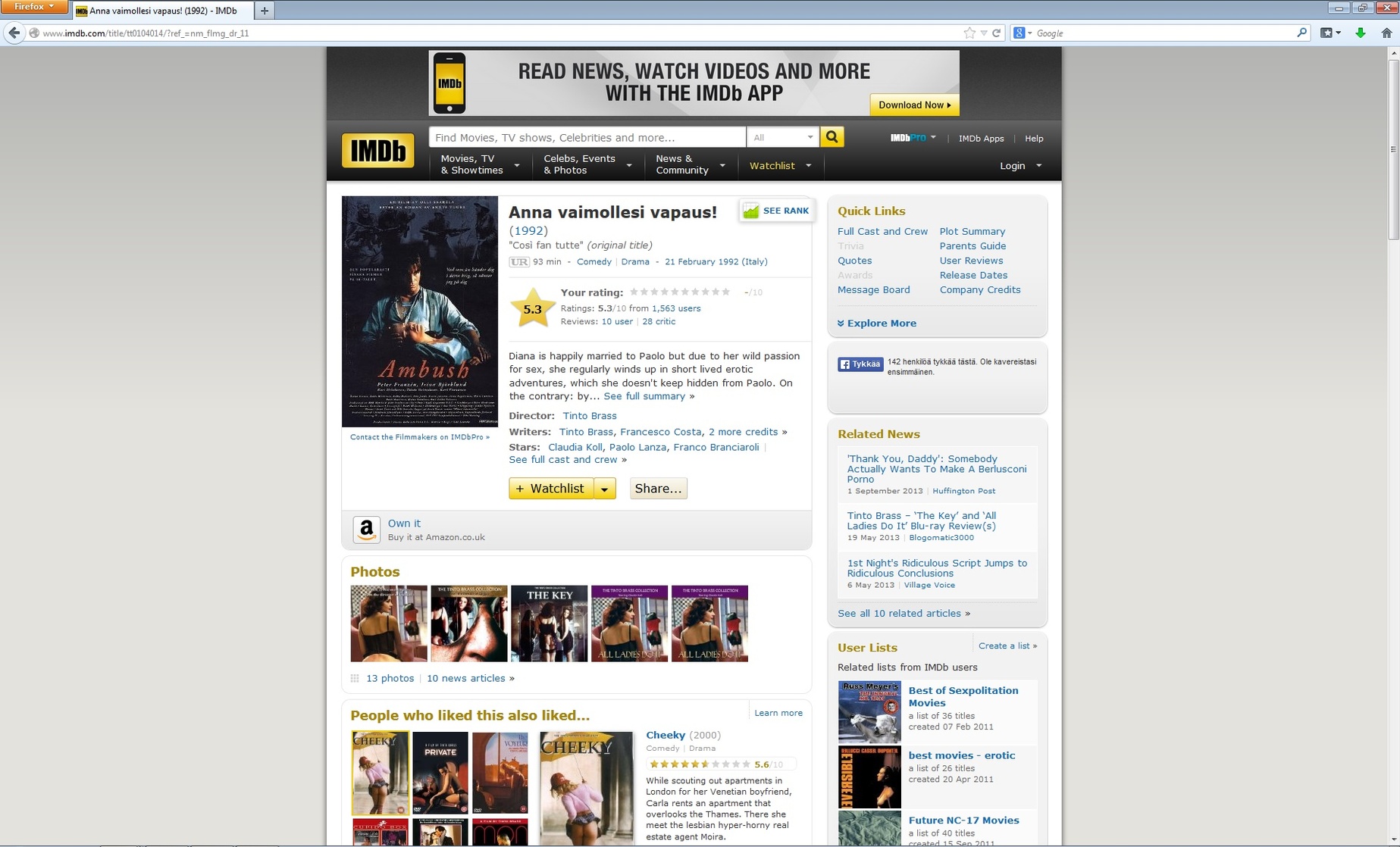This screenshot has height=847, width=1400.
Task: Open the Ambush movie poster image
Action: coord(420,311)
